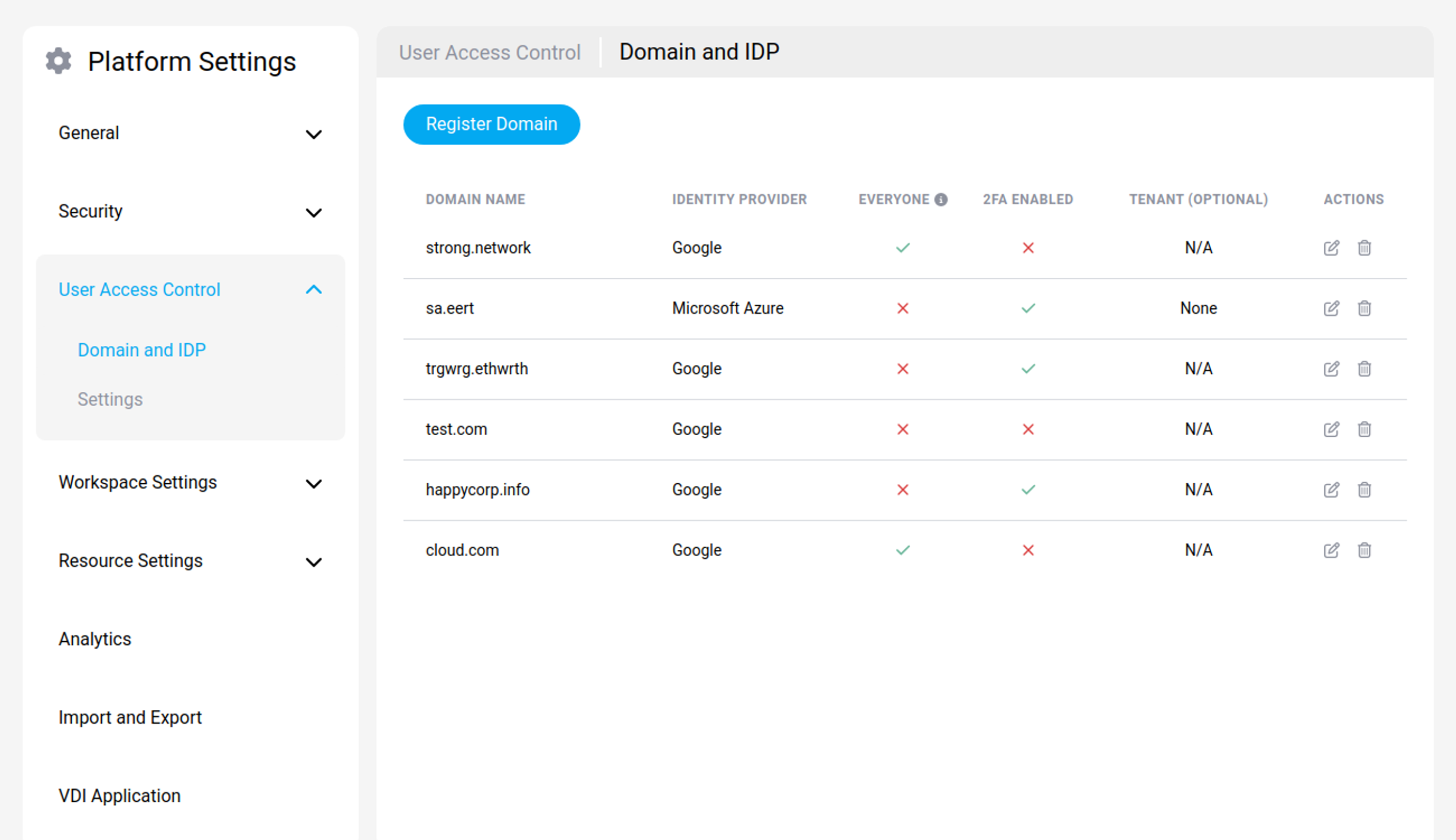Click the Register Domain button

pyautogui.click(x=491, y=124)
